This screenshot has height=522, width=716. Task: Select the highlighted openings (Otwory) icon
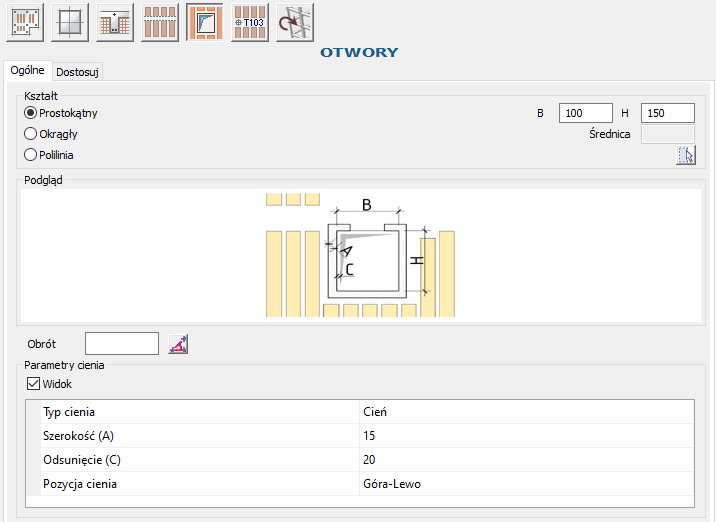[x=204, y=22]
